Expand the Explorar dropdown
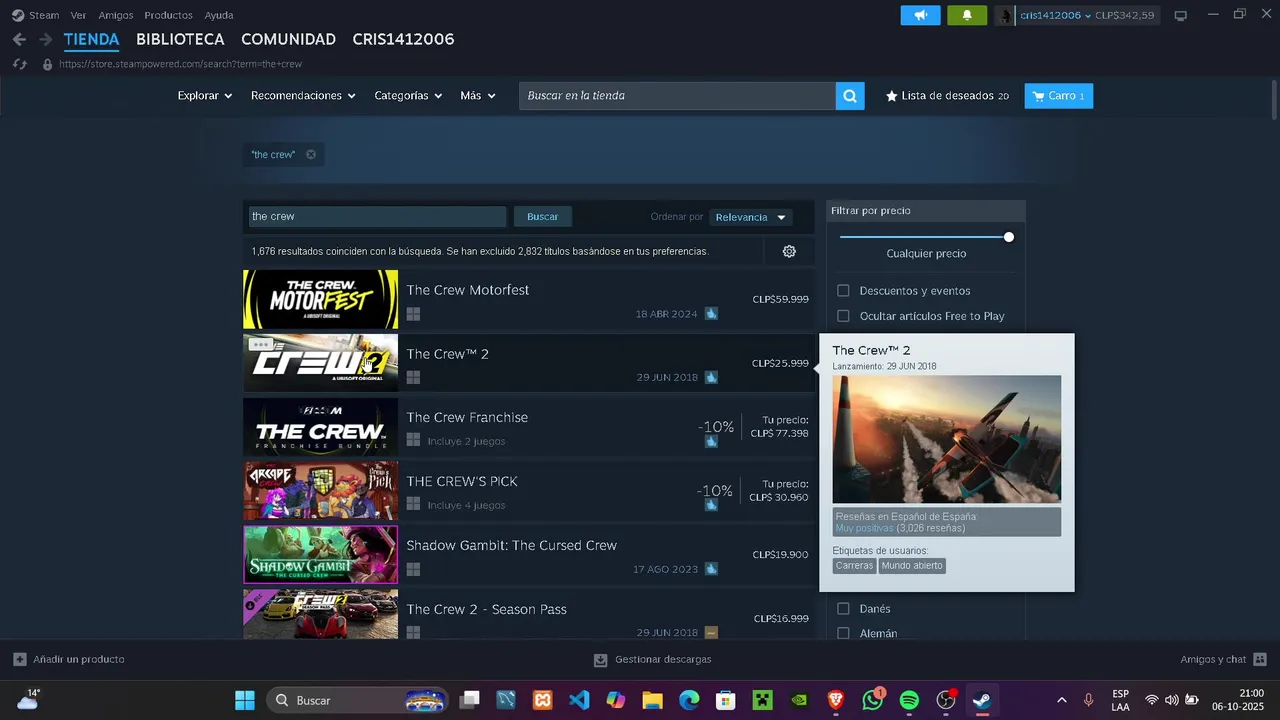 coord(205,96)
